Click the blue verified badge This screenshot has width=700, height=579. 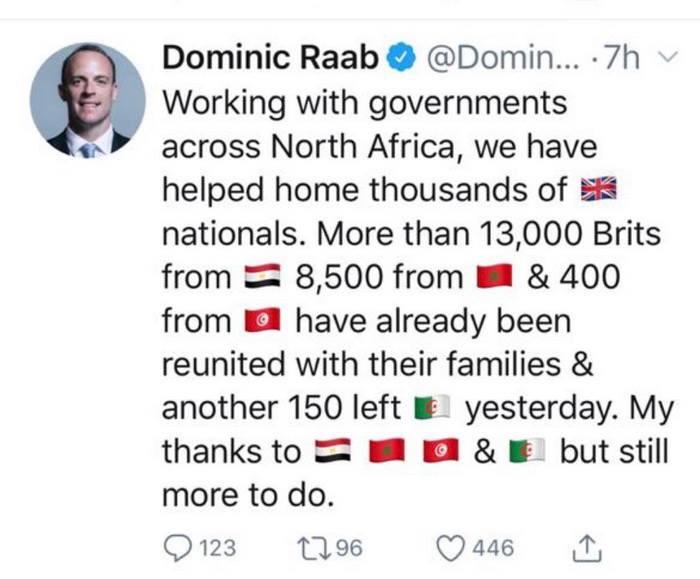pos(402,58)
